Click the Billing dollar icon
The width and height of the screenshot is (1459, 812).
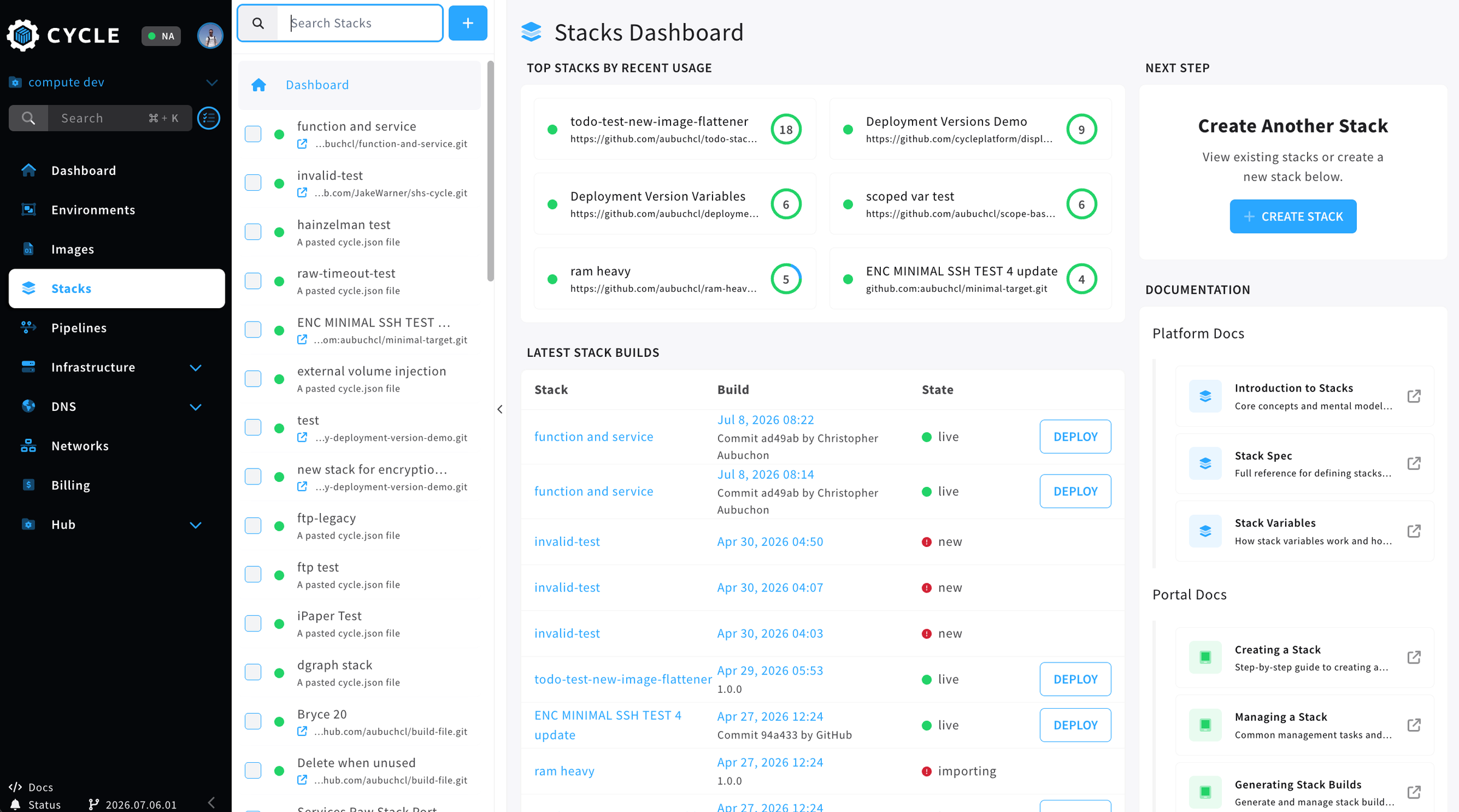pyautogui.click(x=29, y=485)
